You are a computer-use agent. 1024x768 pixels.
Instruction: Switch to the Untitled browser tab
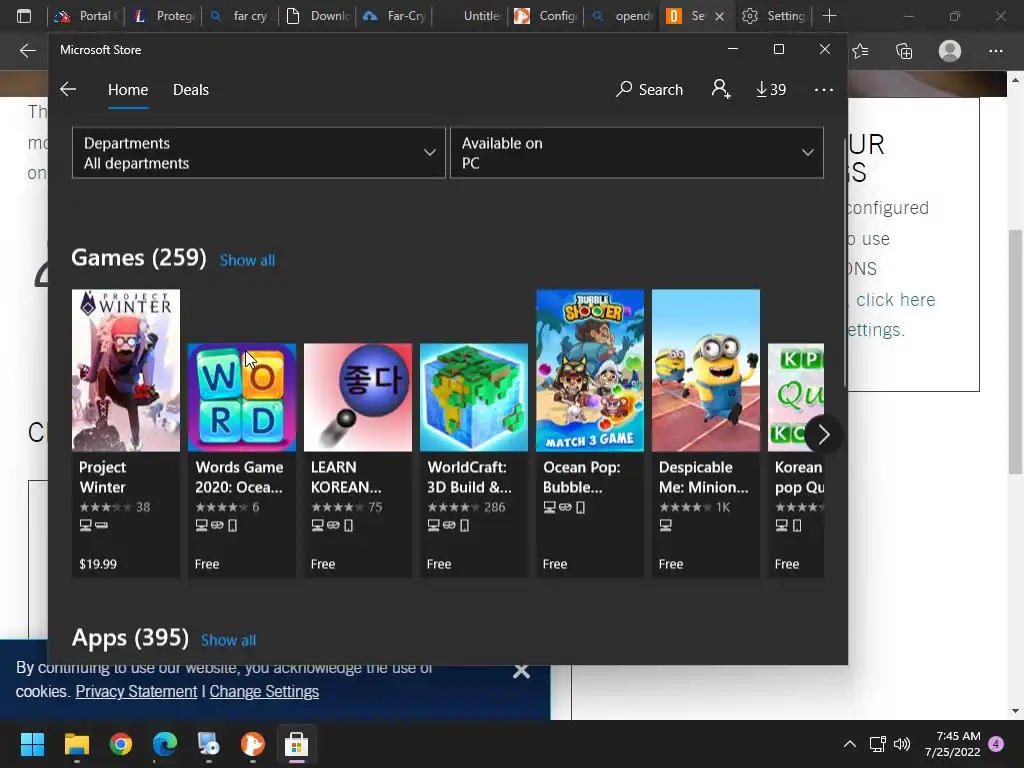tap(472, 16)
